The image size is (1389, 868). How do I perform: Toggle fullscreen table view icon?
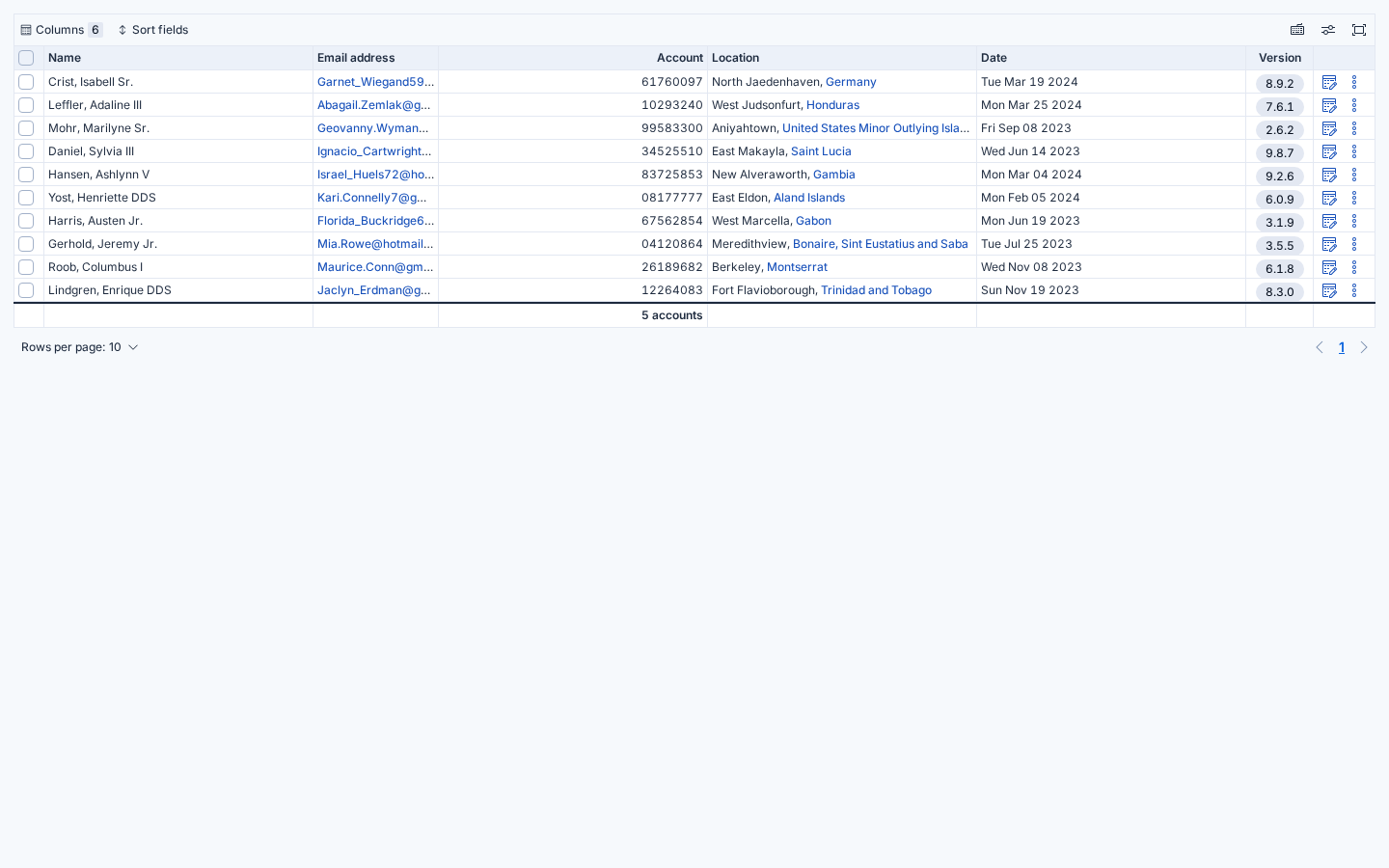(x=1359, y=30)
